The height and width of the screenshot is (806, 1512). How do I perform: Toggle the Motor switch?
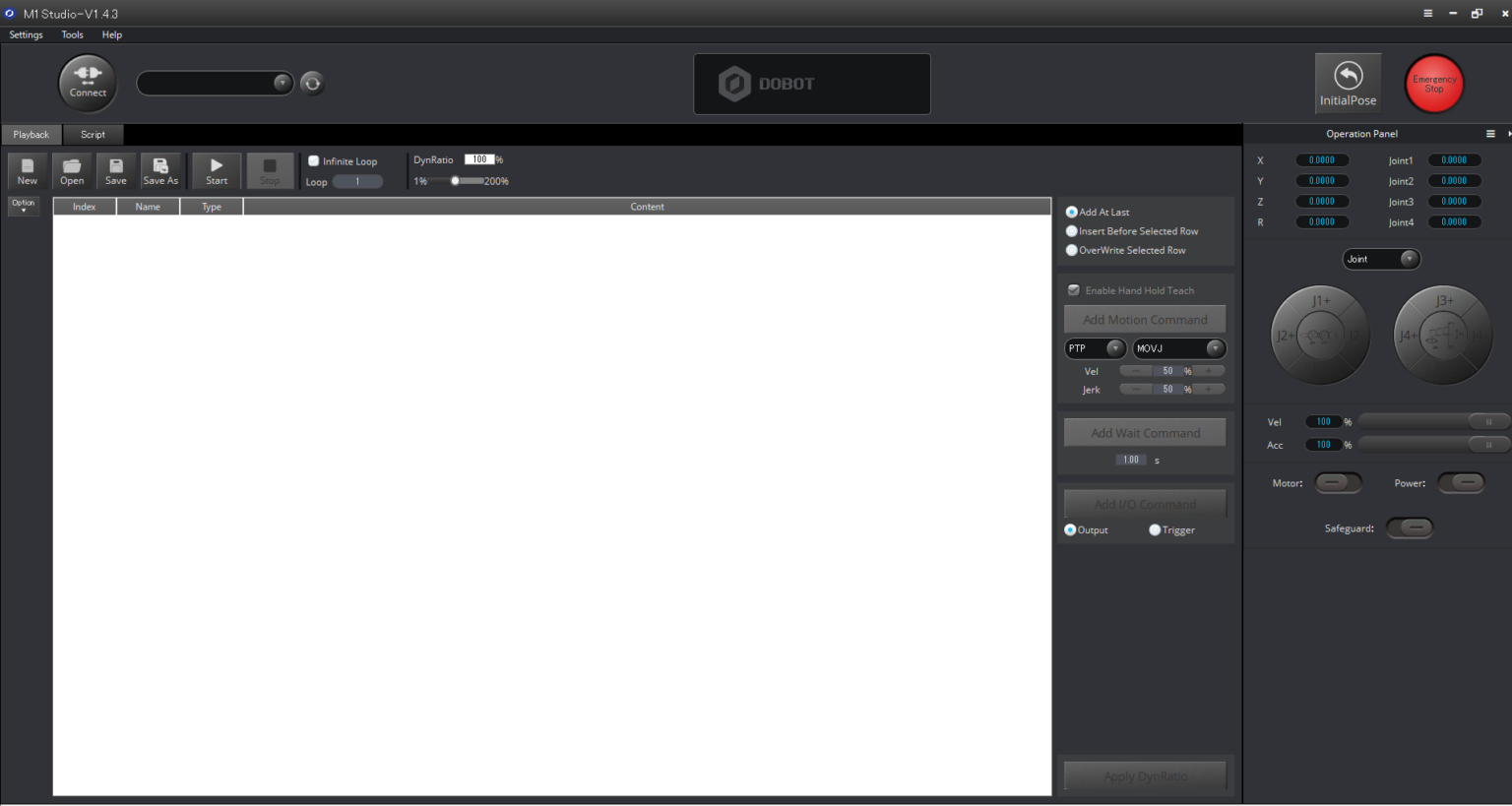pyautogui.click(x=1337, y=482)
